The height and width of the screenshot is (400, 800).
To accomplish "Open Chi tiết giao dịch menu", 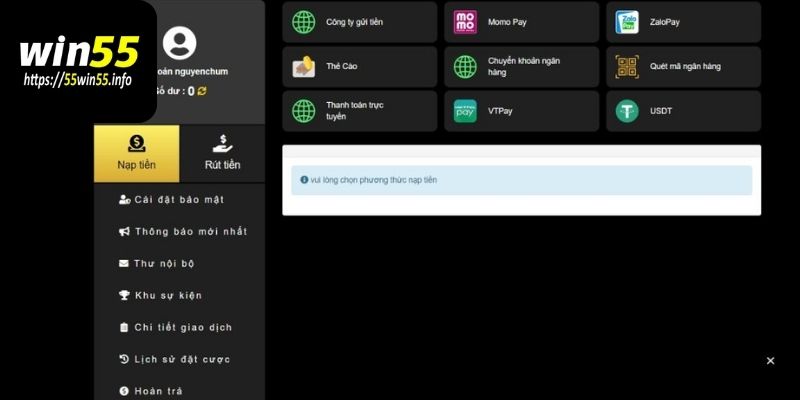I will point(179,328).
